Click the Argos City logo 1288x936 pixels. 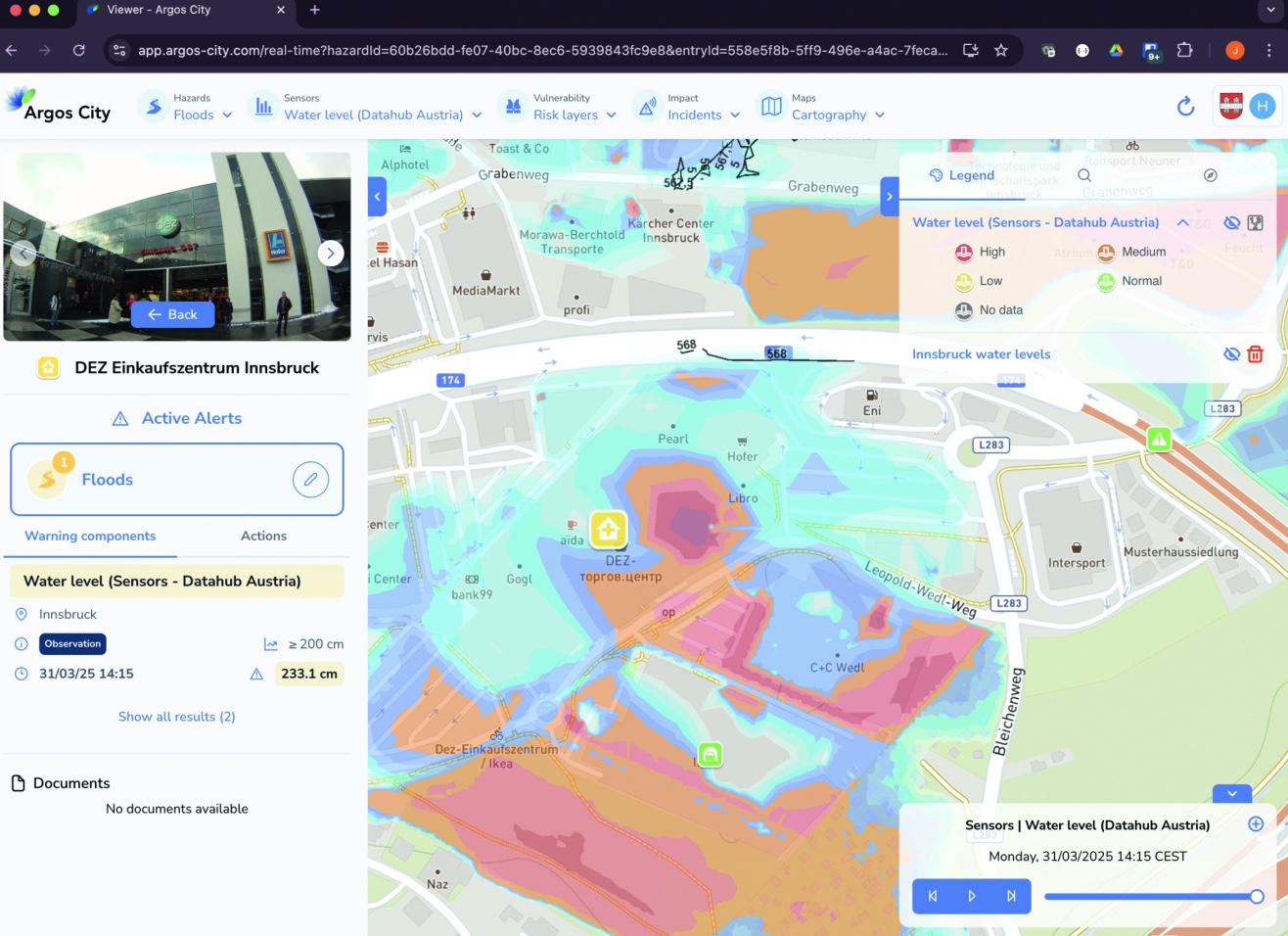(59, 107)
